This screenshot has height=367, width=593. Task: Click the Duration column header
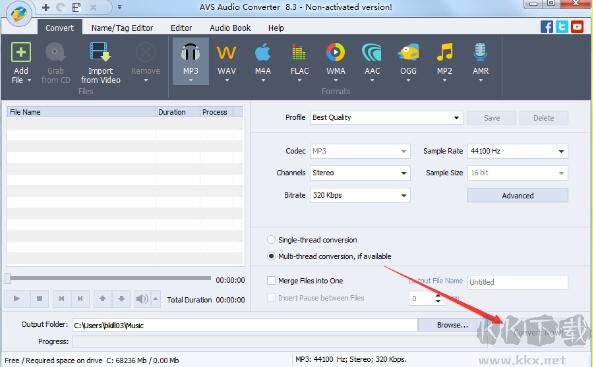[178, 112]
